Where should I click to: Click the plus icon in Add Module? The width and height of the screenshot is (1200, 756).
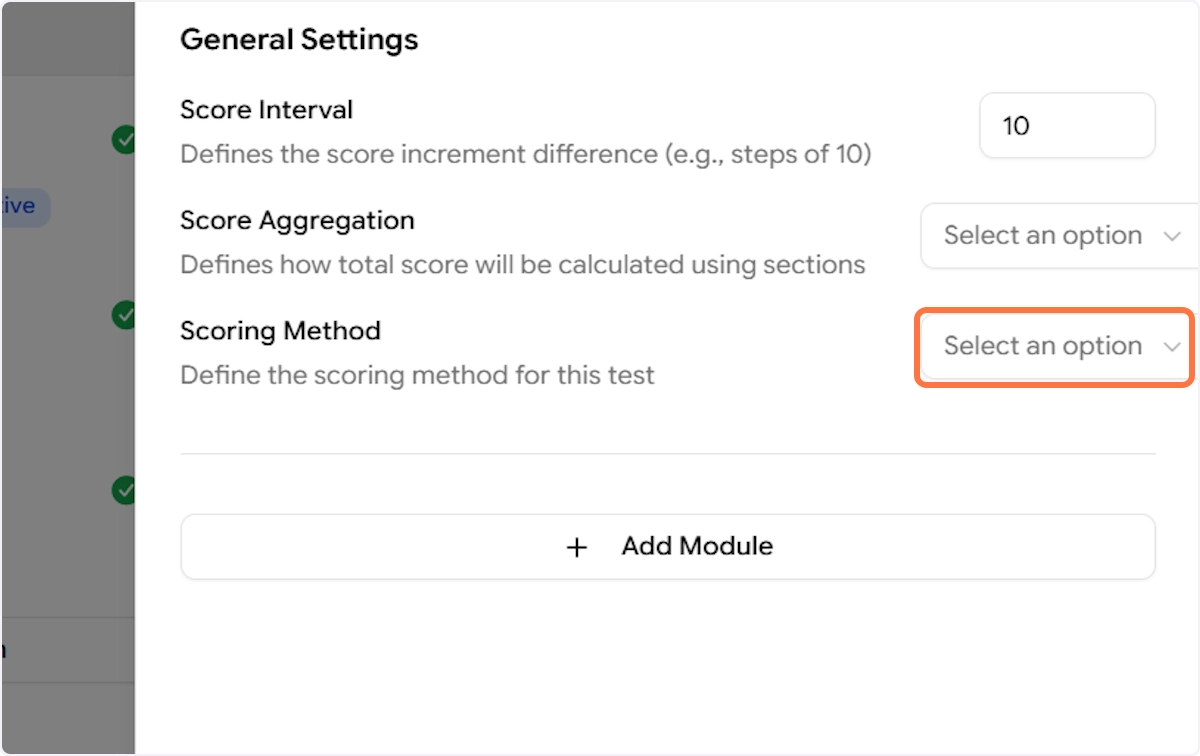click(x=577, y=547)
